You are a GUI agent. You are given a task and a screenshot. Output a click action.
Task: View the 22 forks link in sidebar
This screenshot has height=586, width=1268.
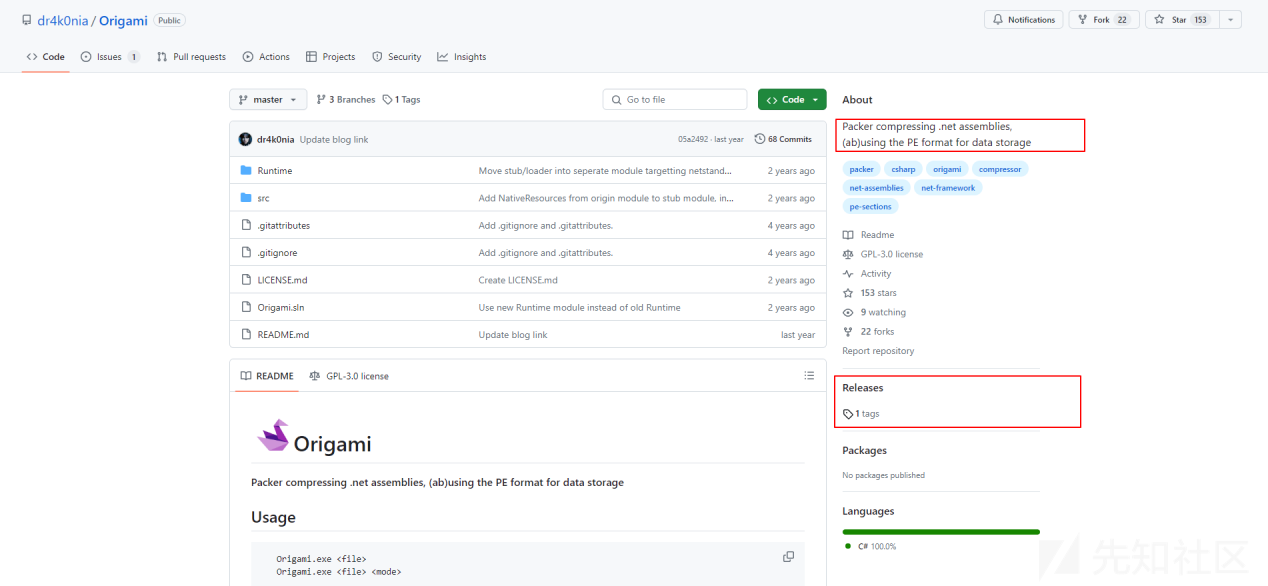[869, 332]
